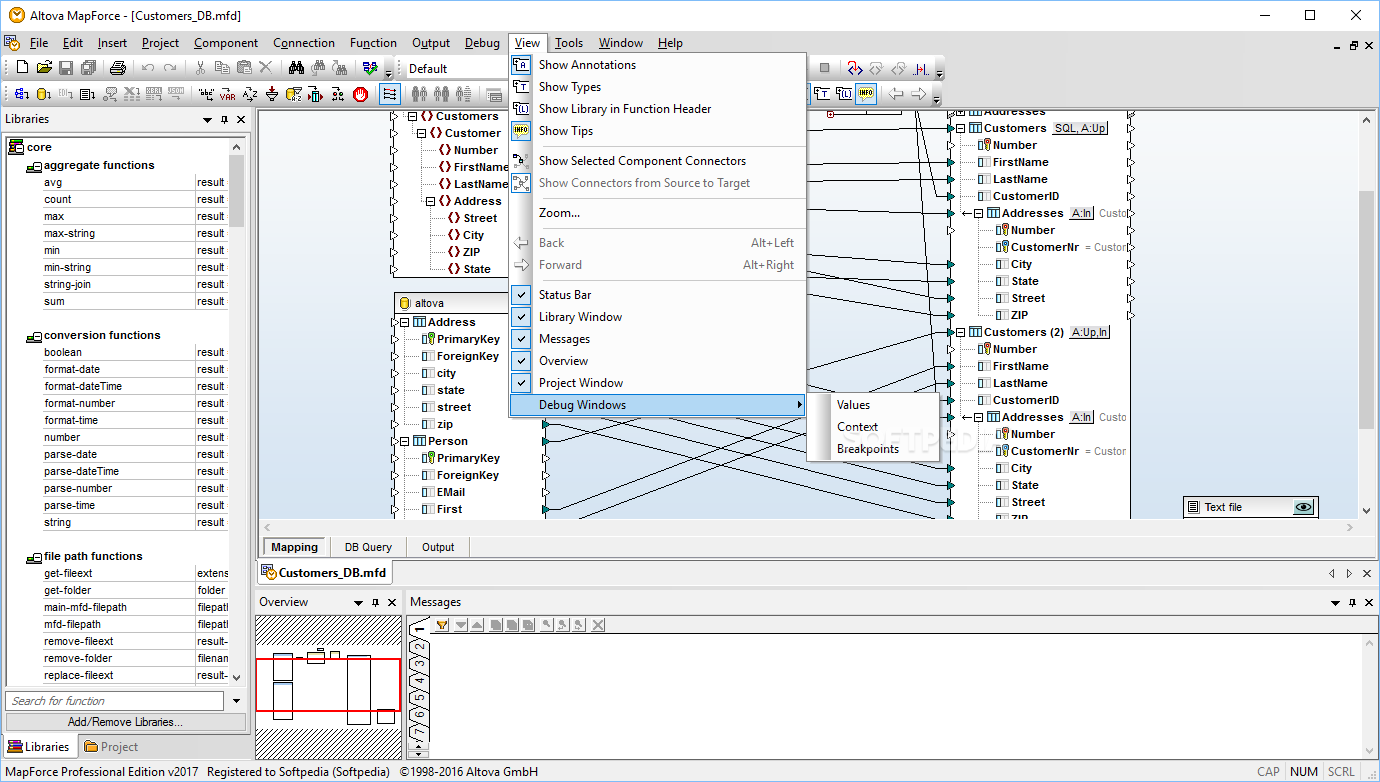
Task: Open Libraries panel menu dropdown arrow
Action: click(x=208, y=119)
